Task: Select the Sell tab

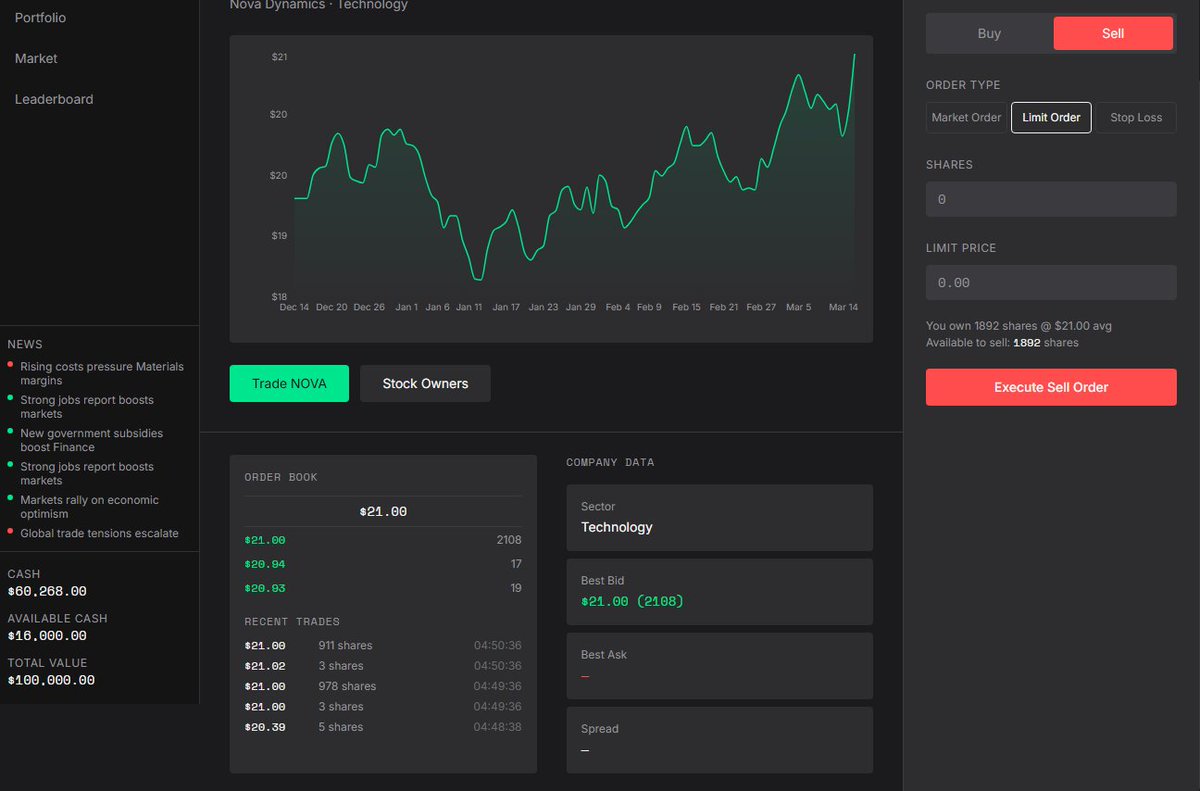Action: coord(1113,33)
